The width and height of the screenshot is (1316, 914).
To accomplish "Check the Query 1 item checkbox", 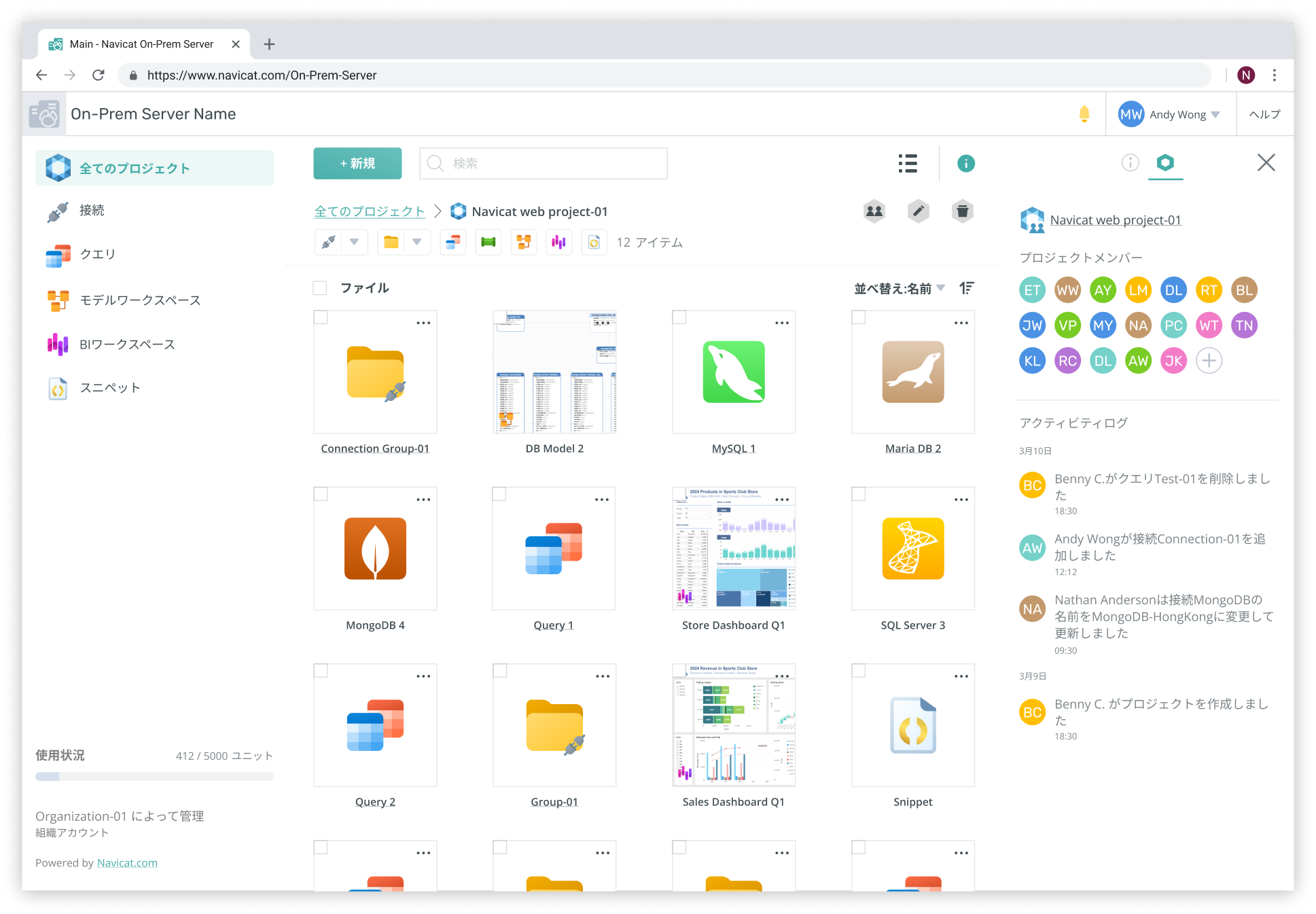I will point(499,494).
